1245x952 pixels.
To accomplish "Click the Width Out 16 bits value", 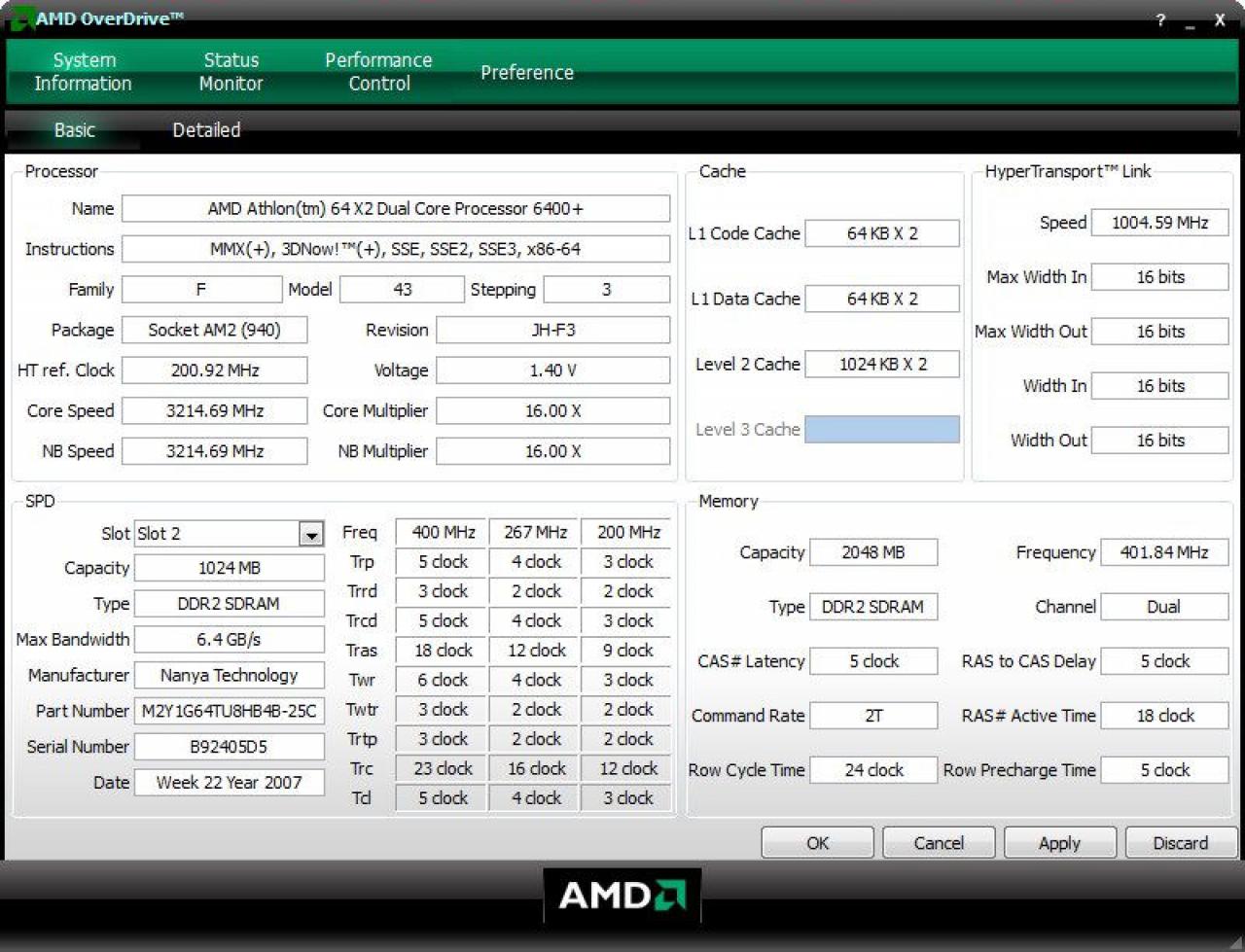I will (x=1160, y=441).
